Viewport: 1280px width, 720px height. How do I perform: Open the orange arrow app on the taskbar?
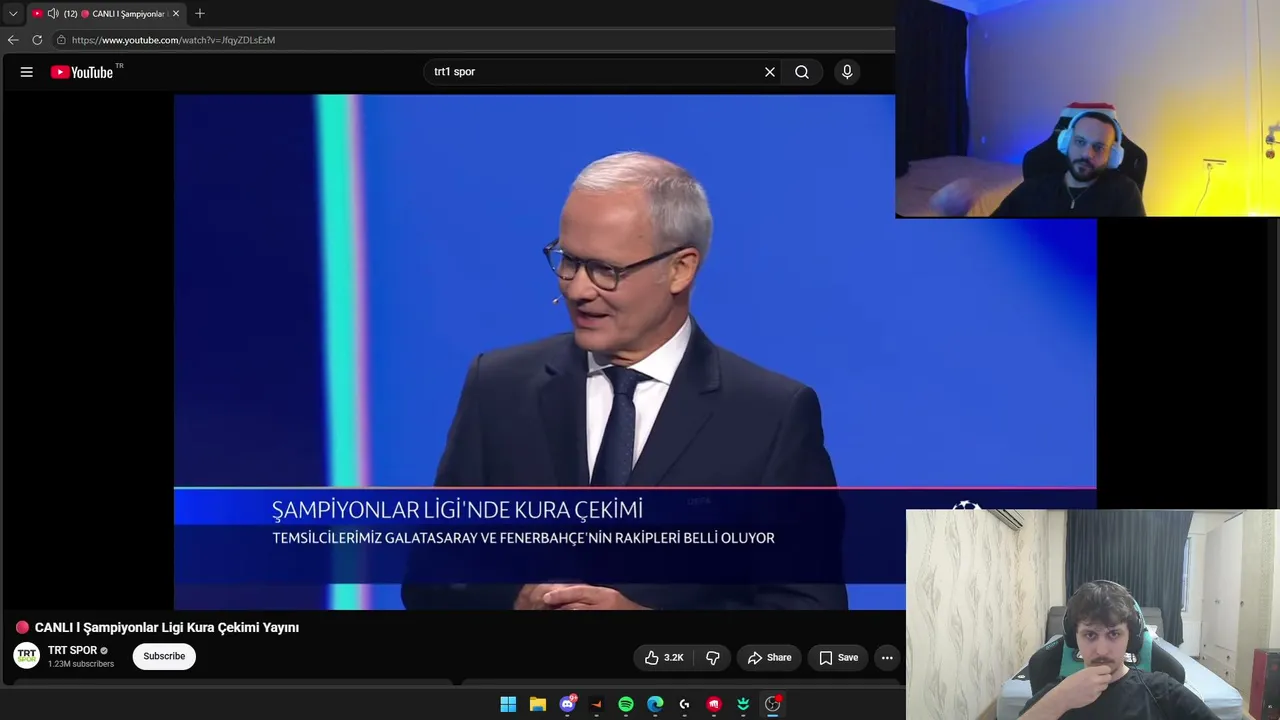[x=597, y=704]
